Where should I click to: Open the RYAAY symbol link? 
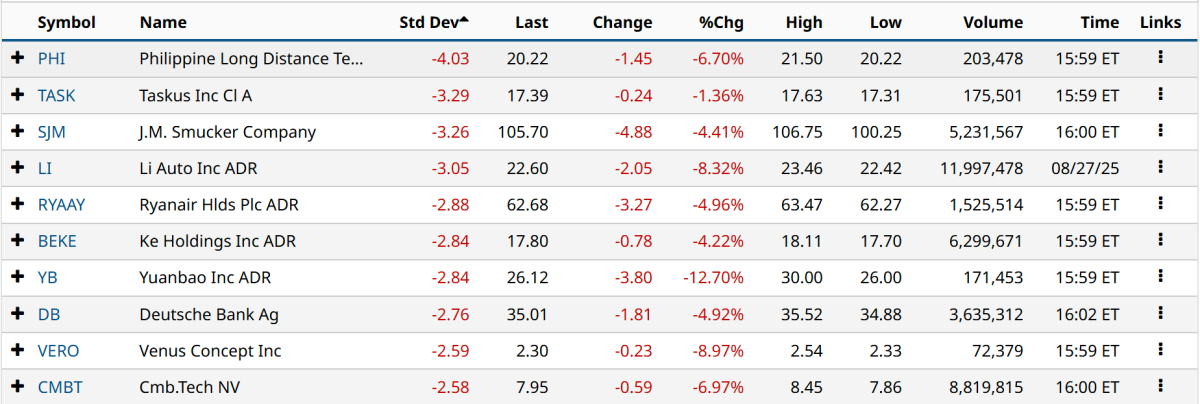point(62,205)
